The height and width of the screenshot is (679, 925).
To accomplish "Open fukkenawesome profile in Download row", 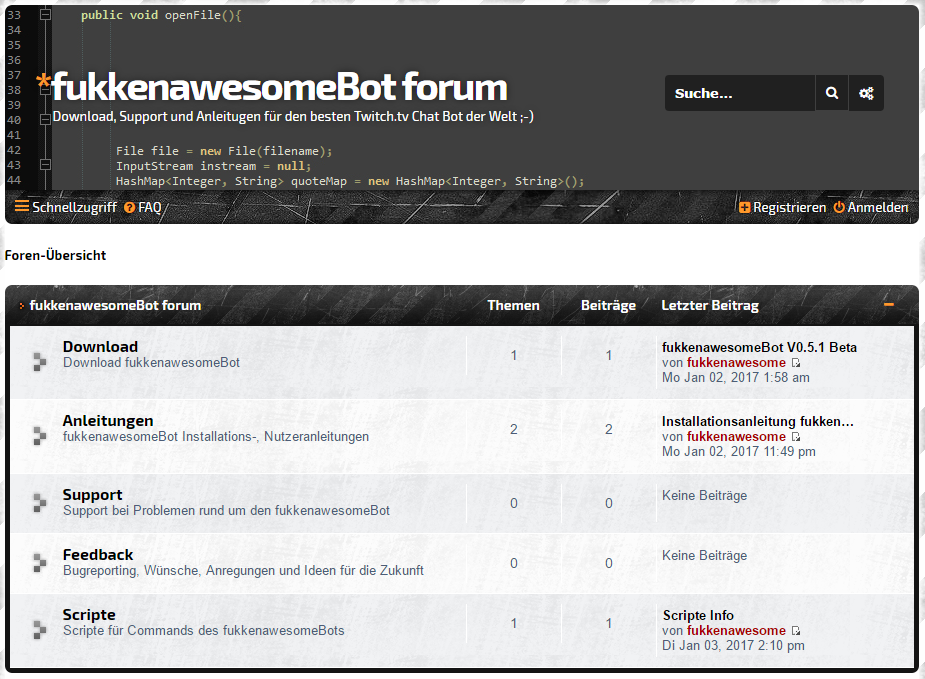I will 736,363.
